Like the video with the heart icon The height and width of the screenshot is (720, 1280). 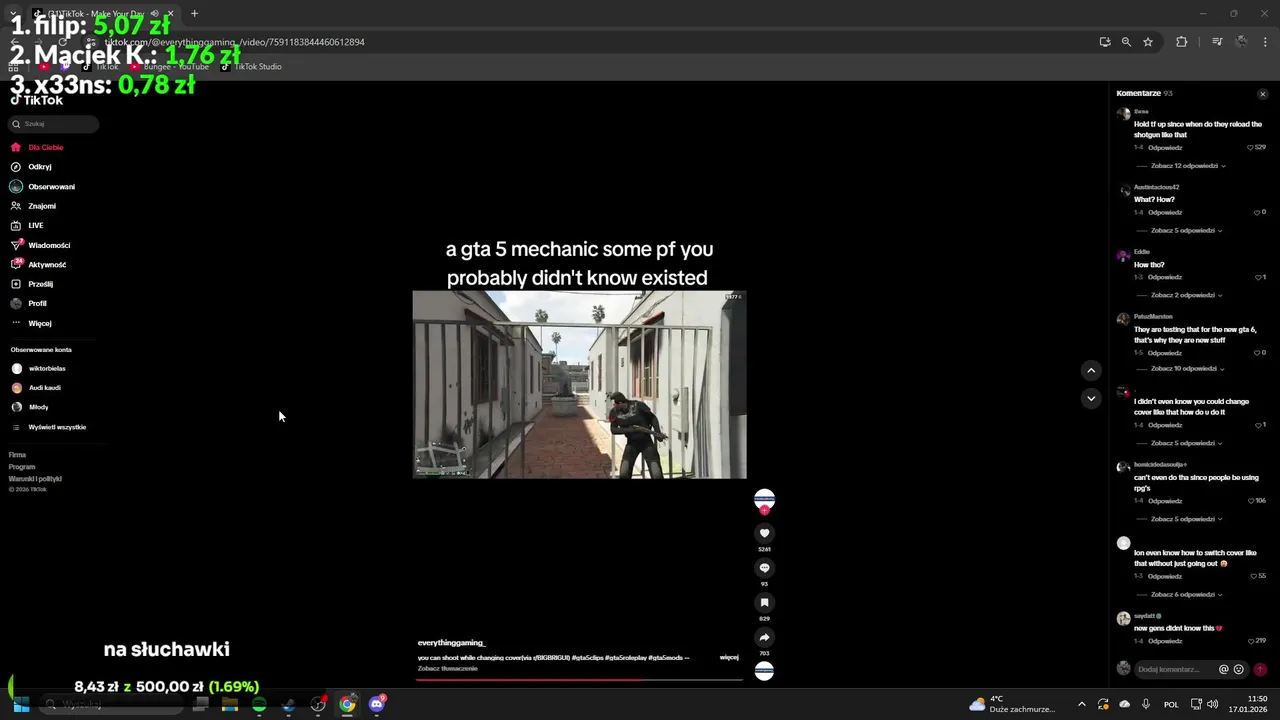click(764, 533)
